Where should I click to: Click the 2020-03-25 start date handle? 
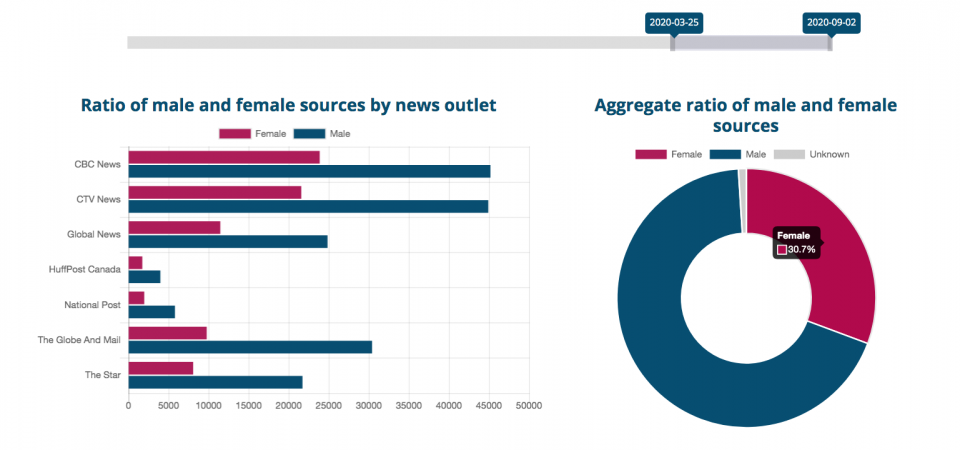[x=672, y=43]
